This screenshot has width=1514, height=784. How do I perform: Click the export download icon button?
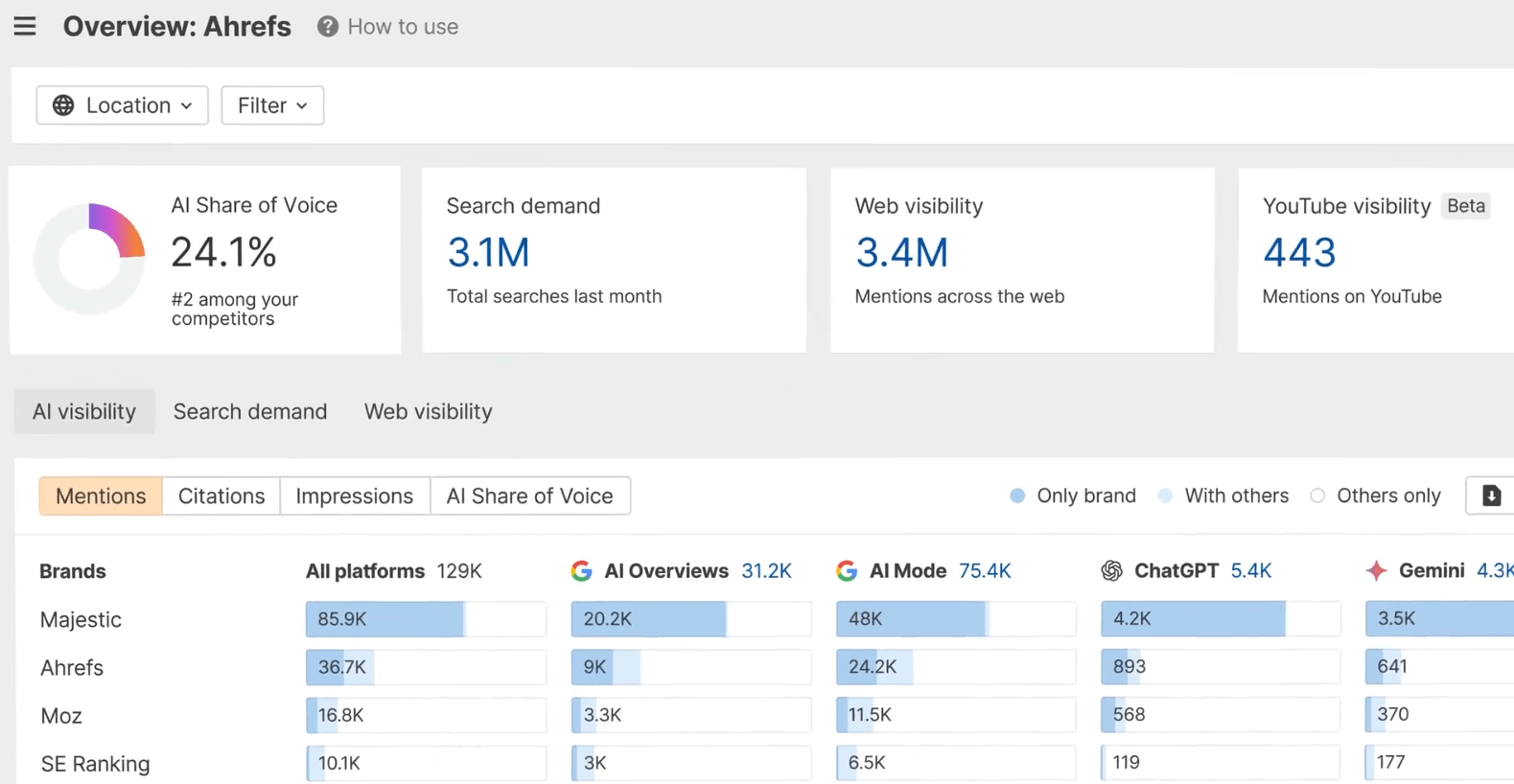[x=1491, y=496]
